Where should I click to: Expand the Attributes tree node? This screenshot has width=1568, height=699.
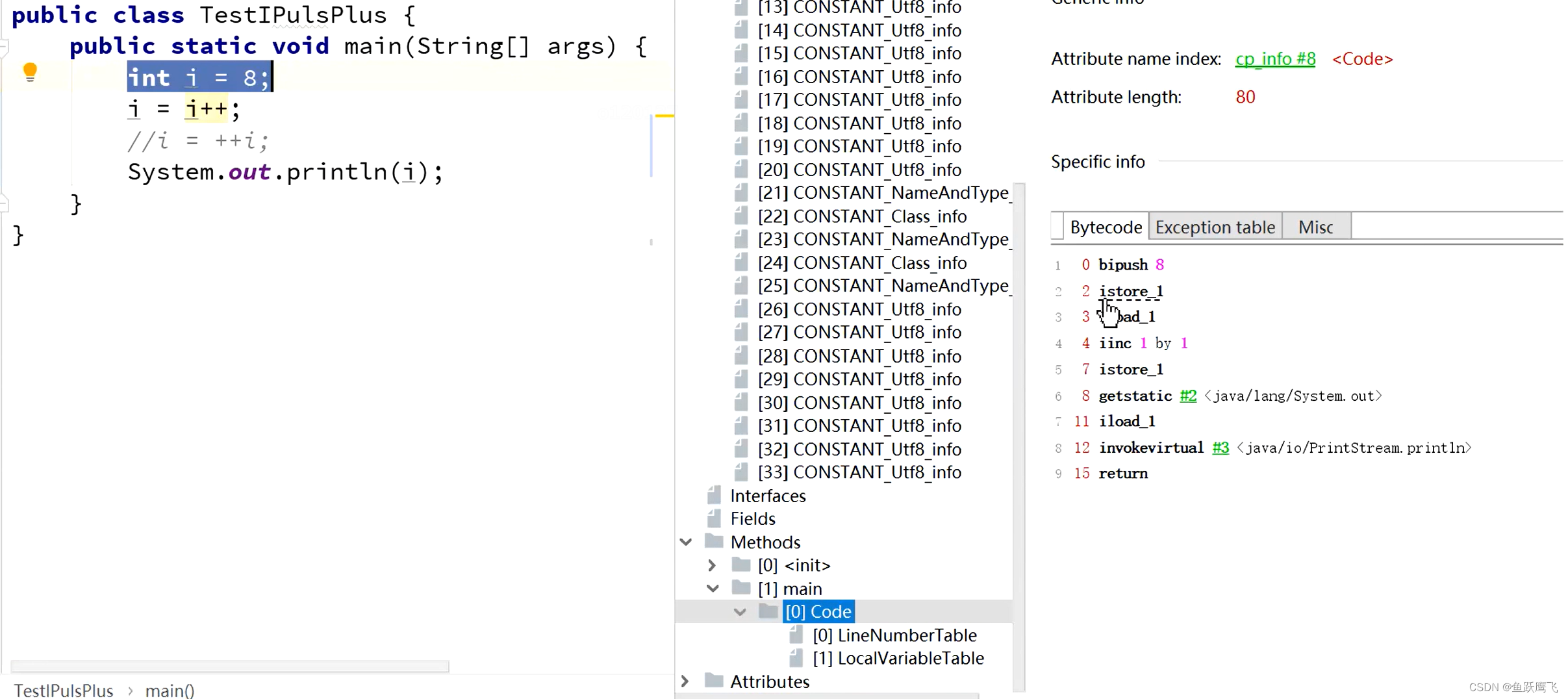click(685, 681)
